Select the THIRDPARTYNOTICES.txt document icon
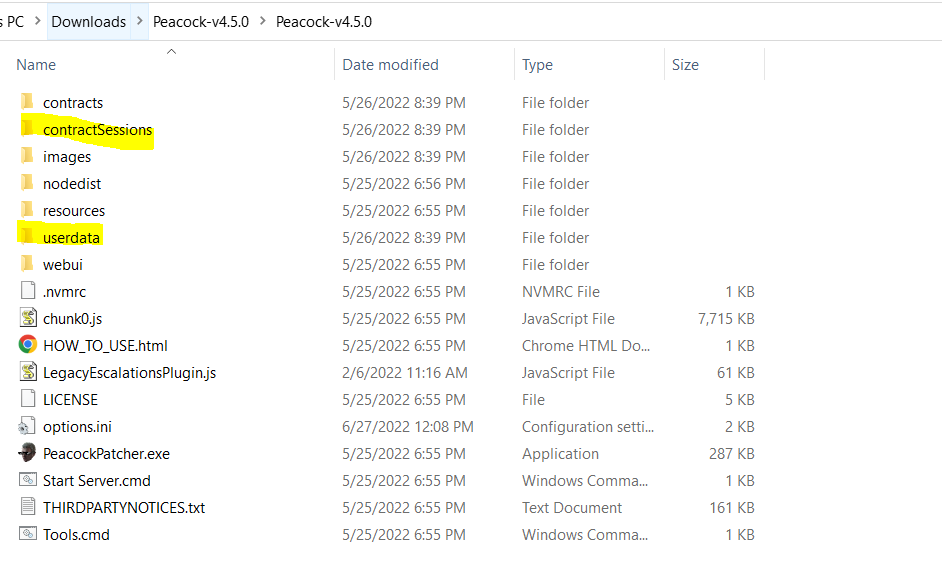Image resolution: width=942 pixels, height=585 pixels. click(x=27, y=507)
